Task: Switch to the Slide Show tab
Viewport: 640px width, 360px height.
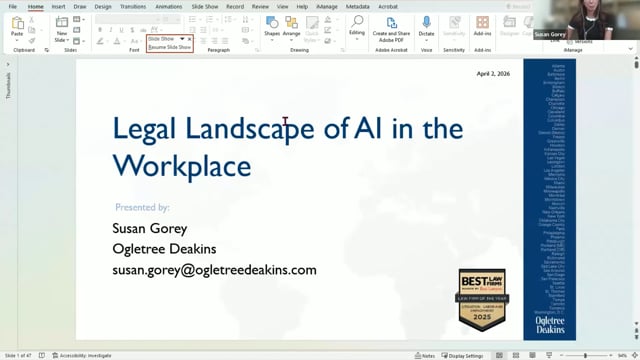Action: tap(205, 7)
